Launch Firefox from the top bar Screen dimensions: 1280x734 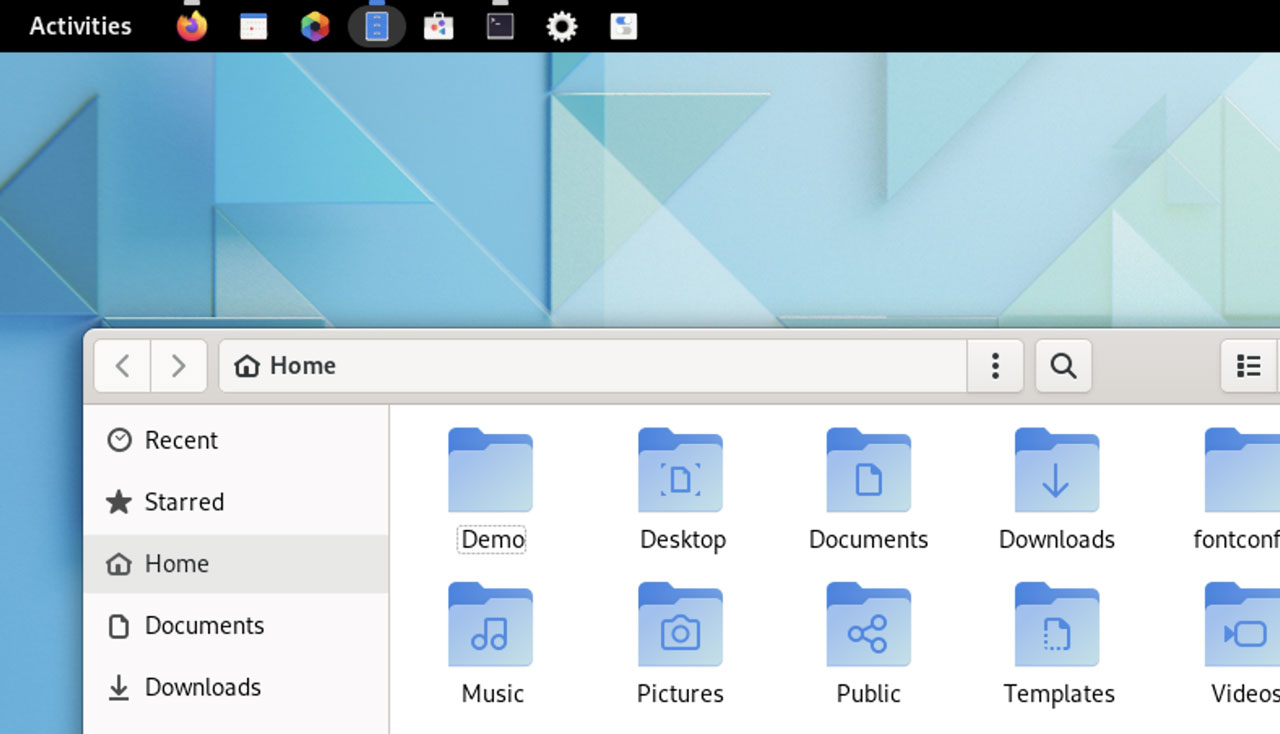coord(192,26)
